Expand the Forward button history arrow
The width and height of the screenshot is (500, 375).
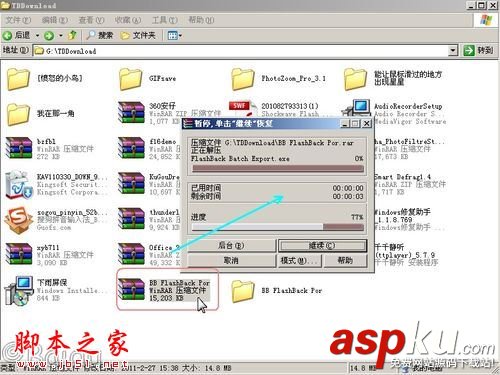coord(61,35)
